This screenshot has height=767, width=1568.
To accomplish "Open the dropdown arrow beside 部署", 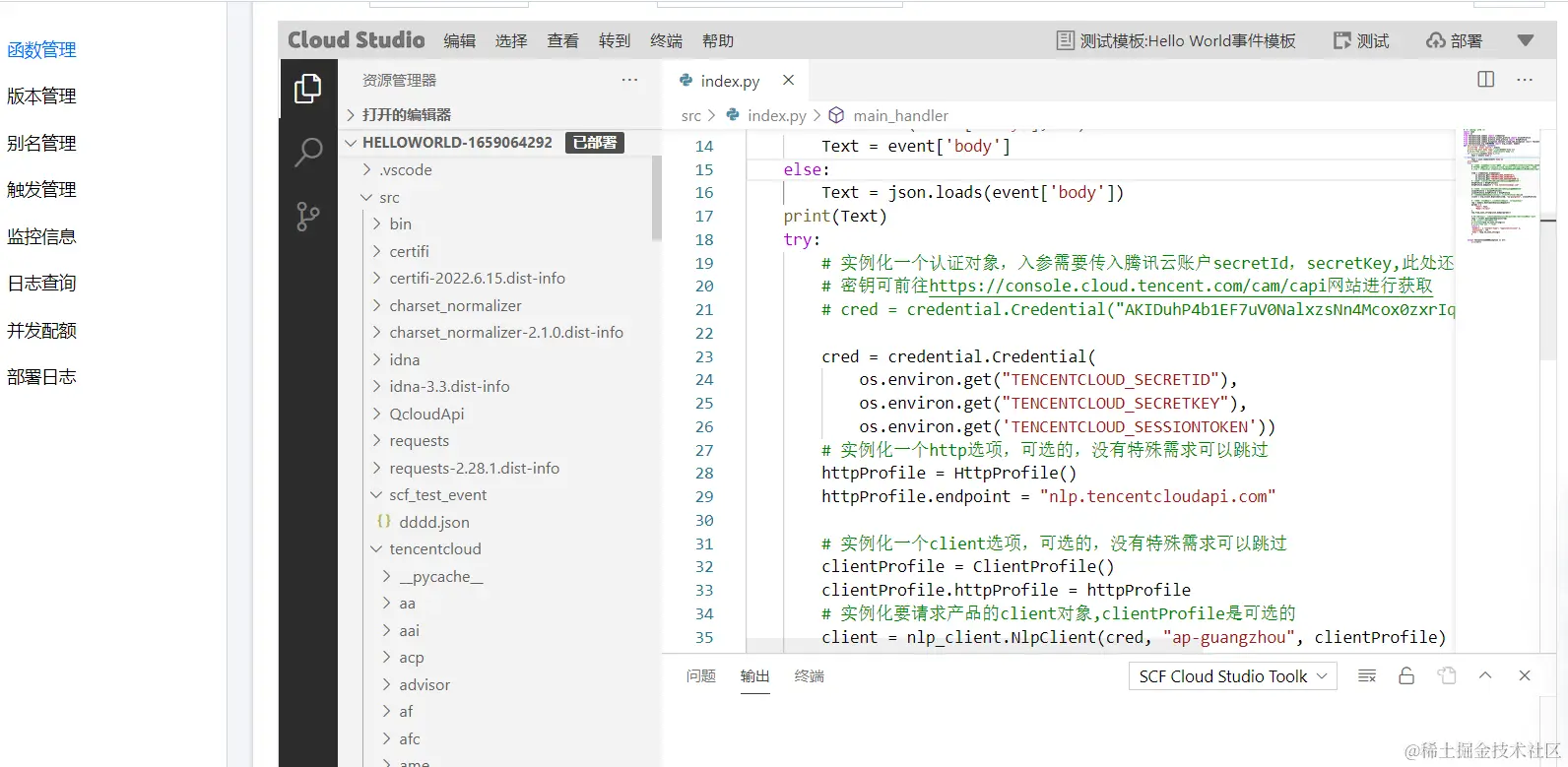I will tap(1526, 40).
